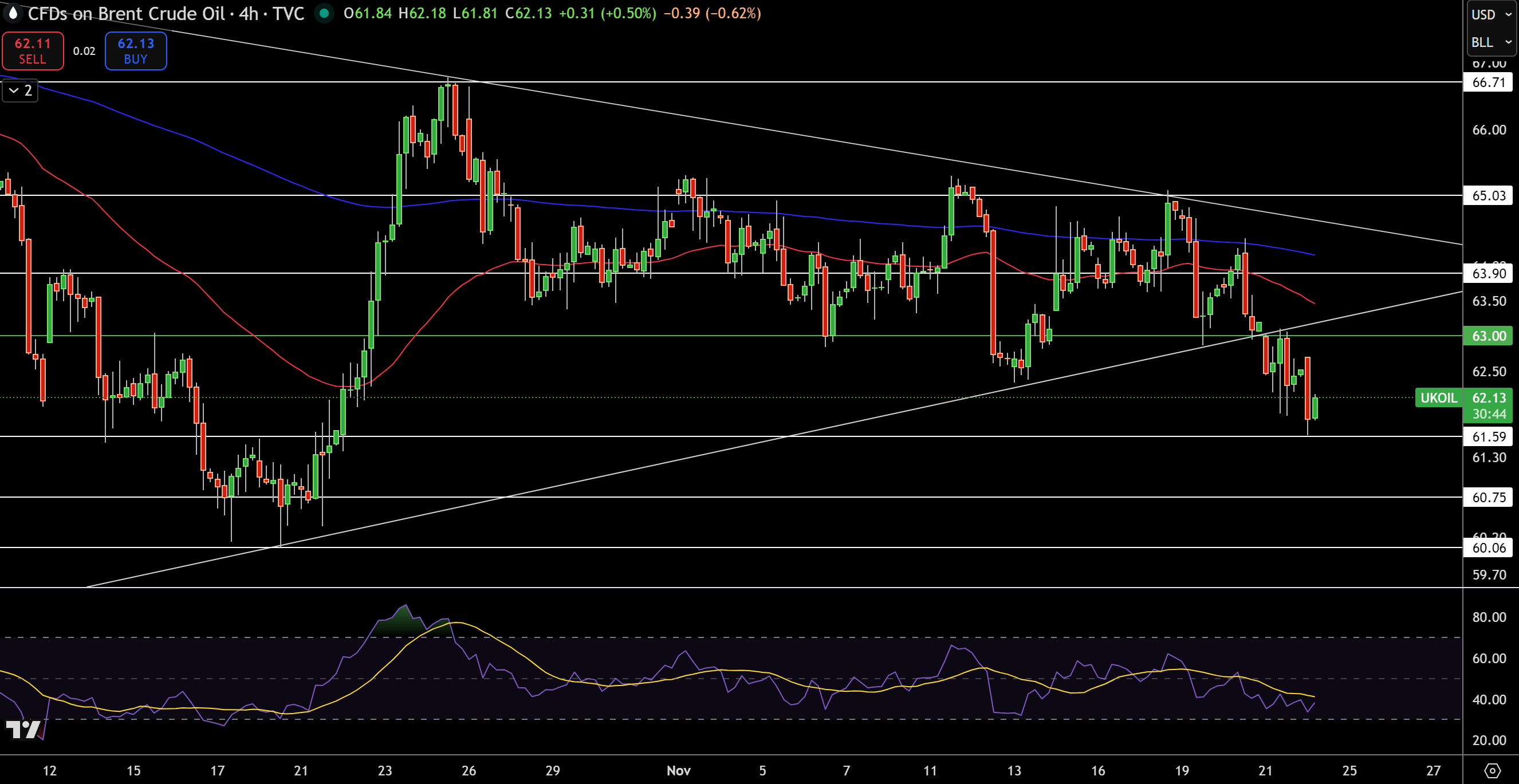Click the green market status dot
This screenshot has height=784, width=1519.
tap(324, 14)
